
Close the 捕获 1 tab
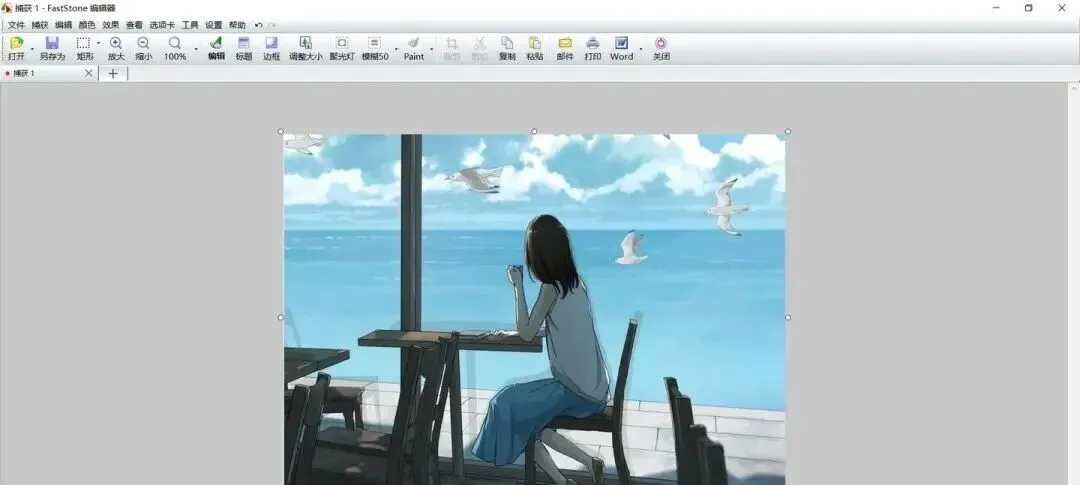[88, 73]
